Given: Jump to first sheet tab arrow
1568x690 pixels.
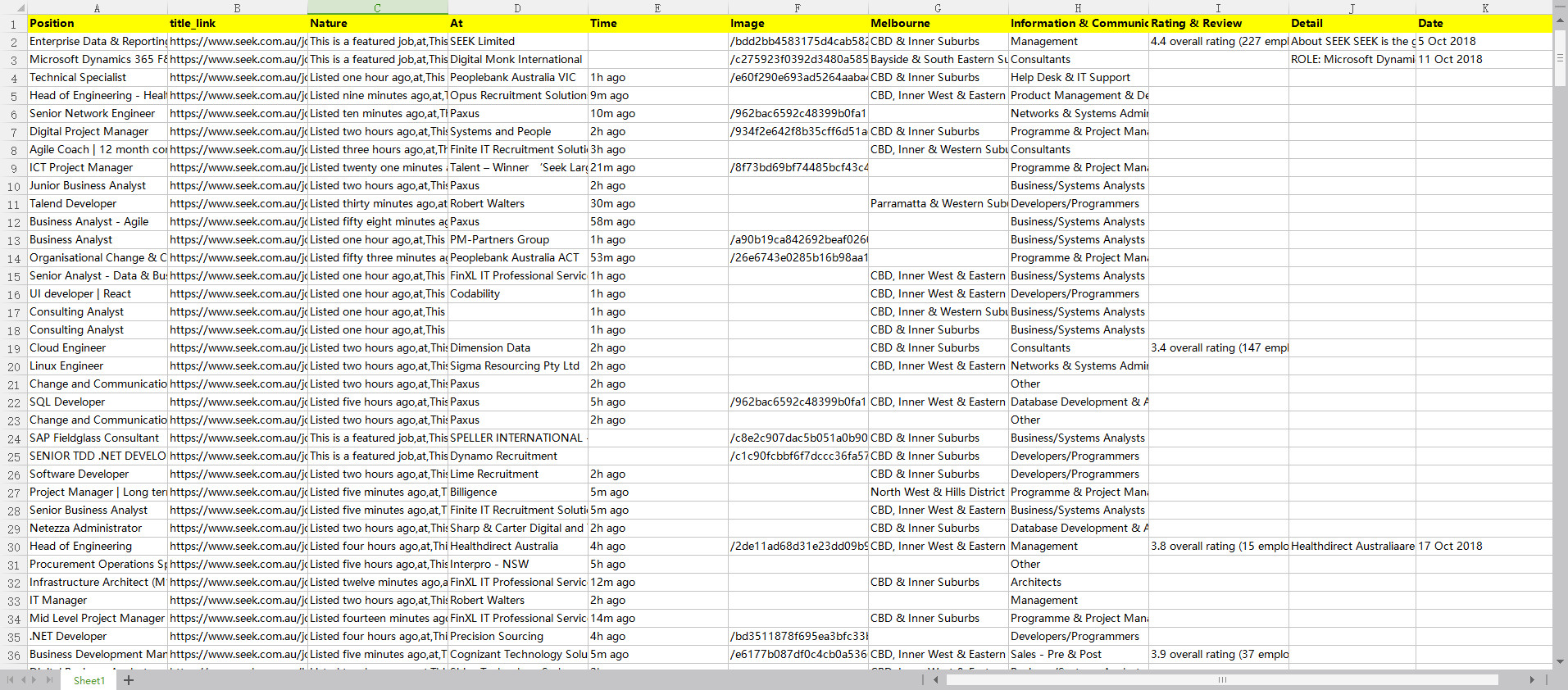Looking at the screenshot, I should [x=10, y=680].
